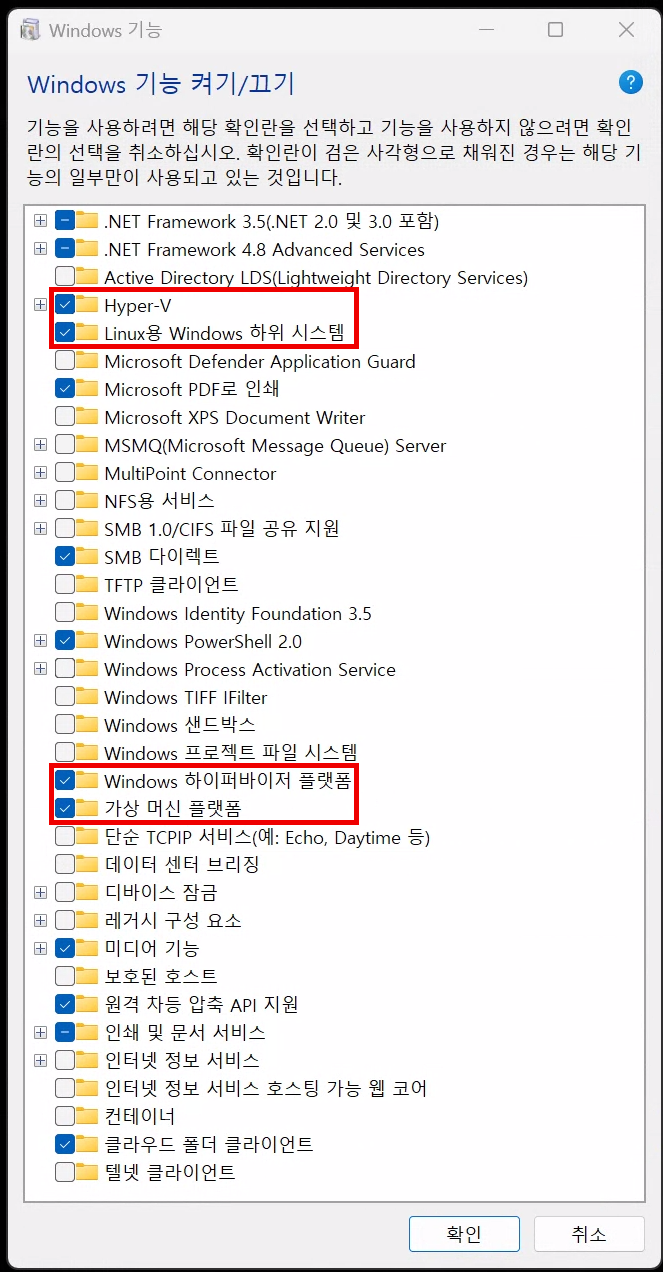Expand .NET Framework 4.8 Advanced Services node
Viewport: 663px width, 1272px height.
(x=40, y=249)
